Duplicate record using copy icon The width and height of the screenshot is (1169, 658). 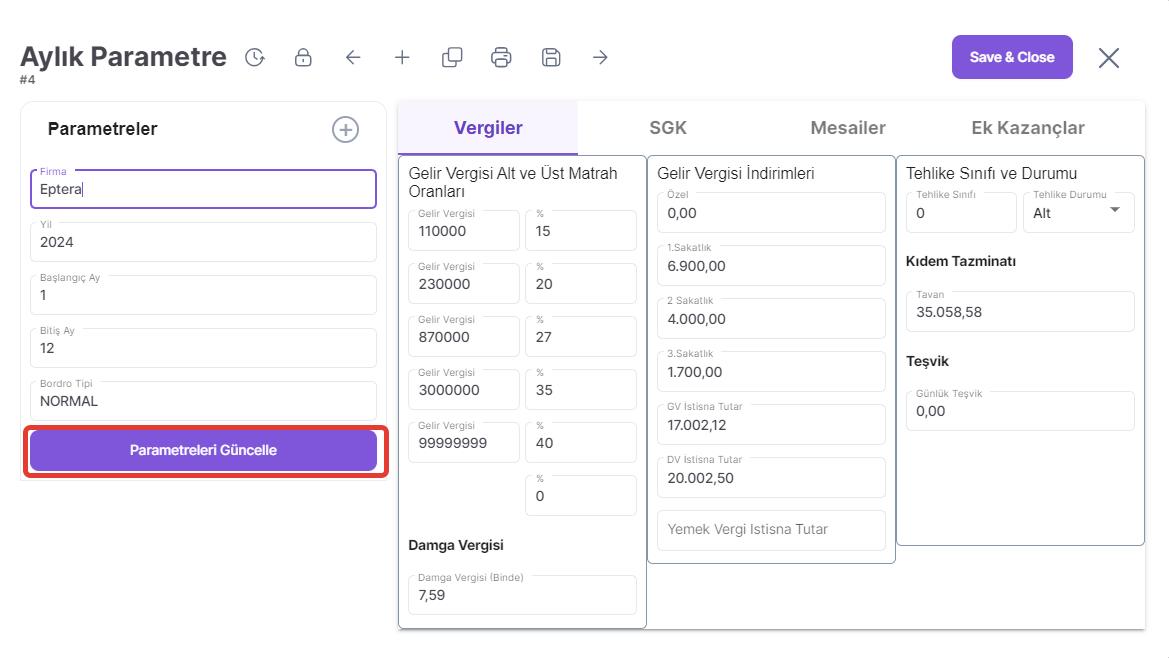pyautogui.click(x=452, y=58)
